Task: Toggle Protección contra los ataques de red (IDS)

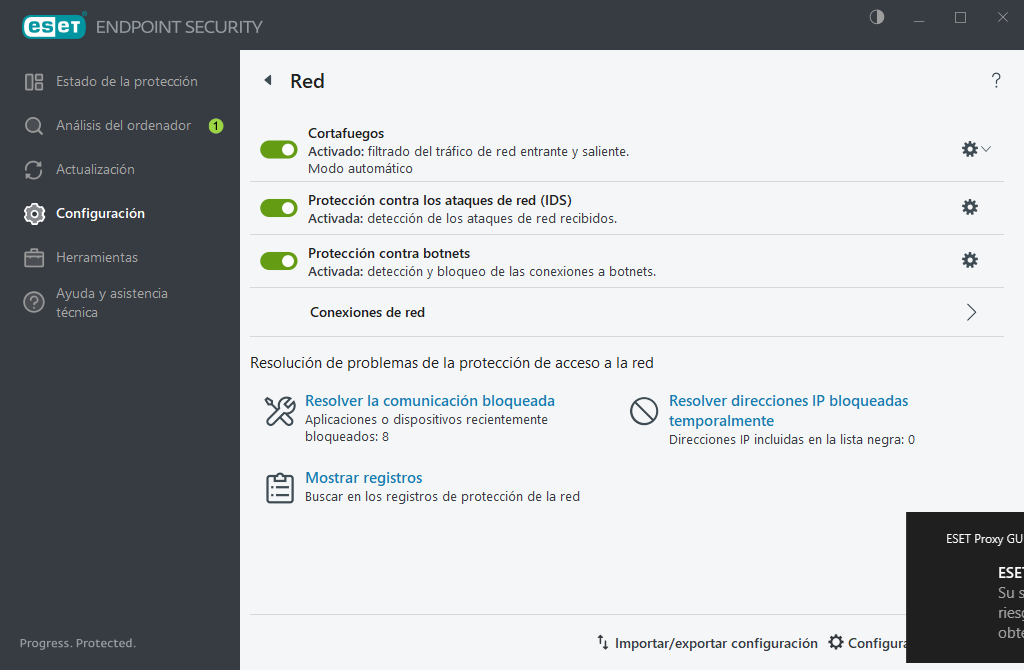Action: [x=279, y=208]
